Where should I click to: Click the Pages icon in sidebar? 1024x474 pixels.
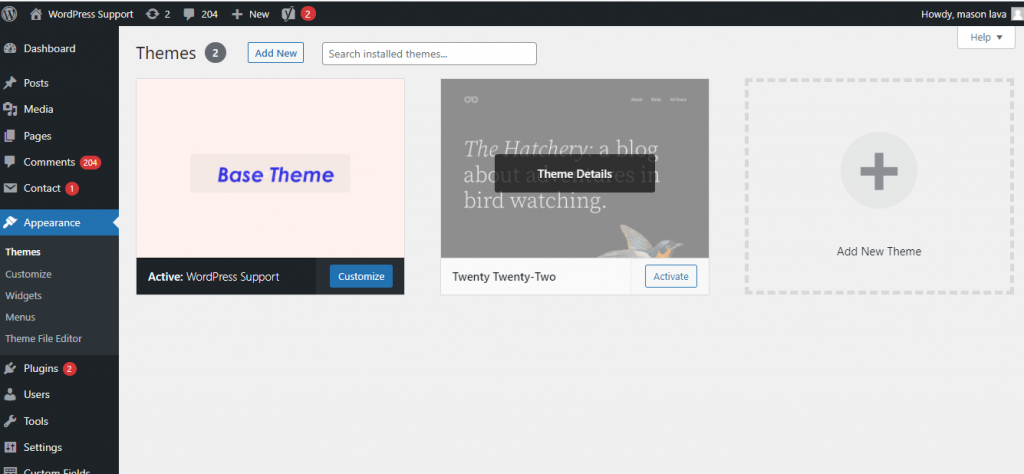(x=10, y=136)
